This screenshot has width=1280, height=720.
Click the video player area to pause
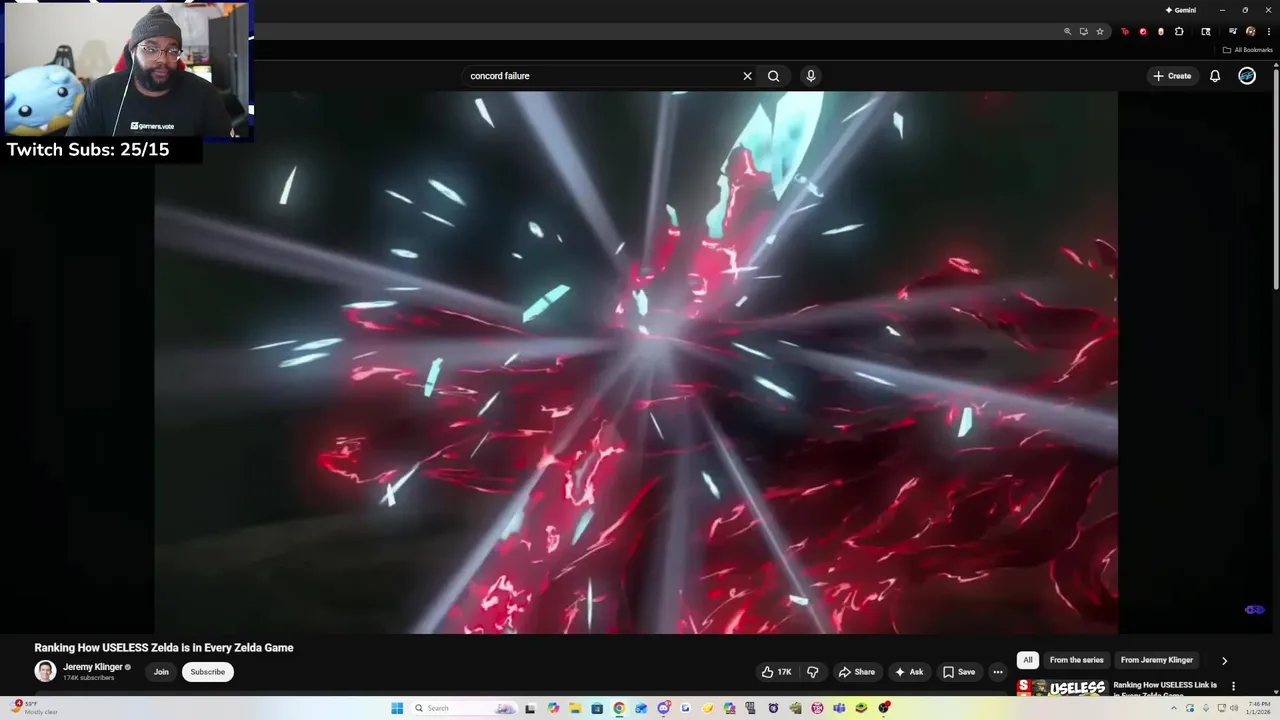pyautogui.click(x=636, y=362)
